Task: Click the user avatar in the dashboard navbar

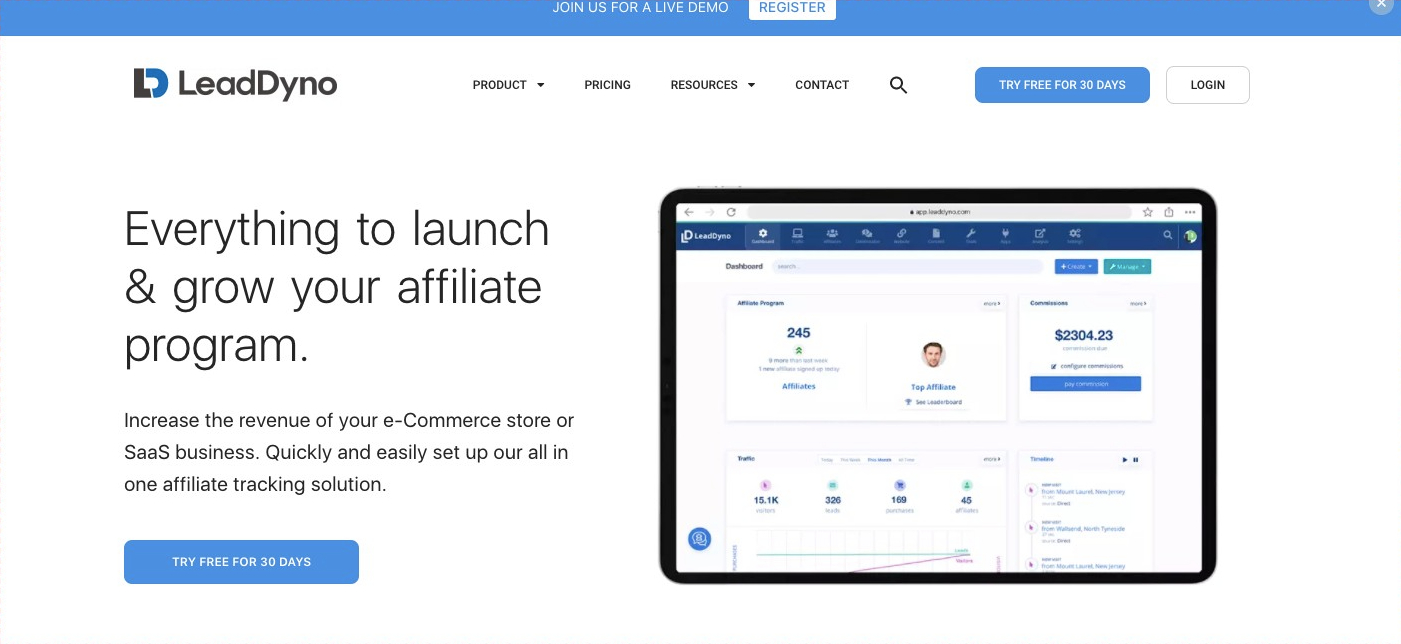Action: tap(1190, 236)
